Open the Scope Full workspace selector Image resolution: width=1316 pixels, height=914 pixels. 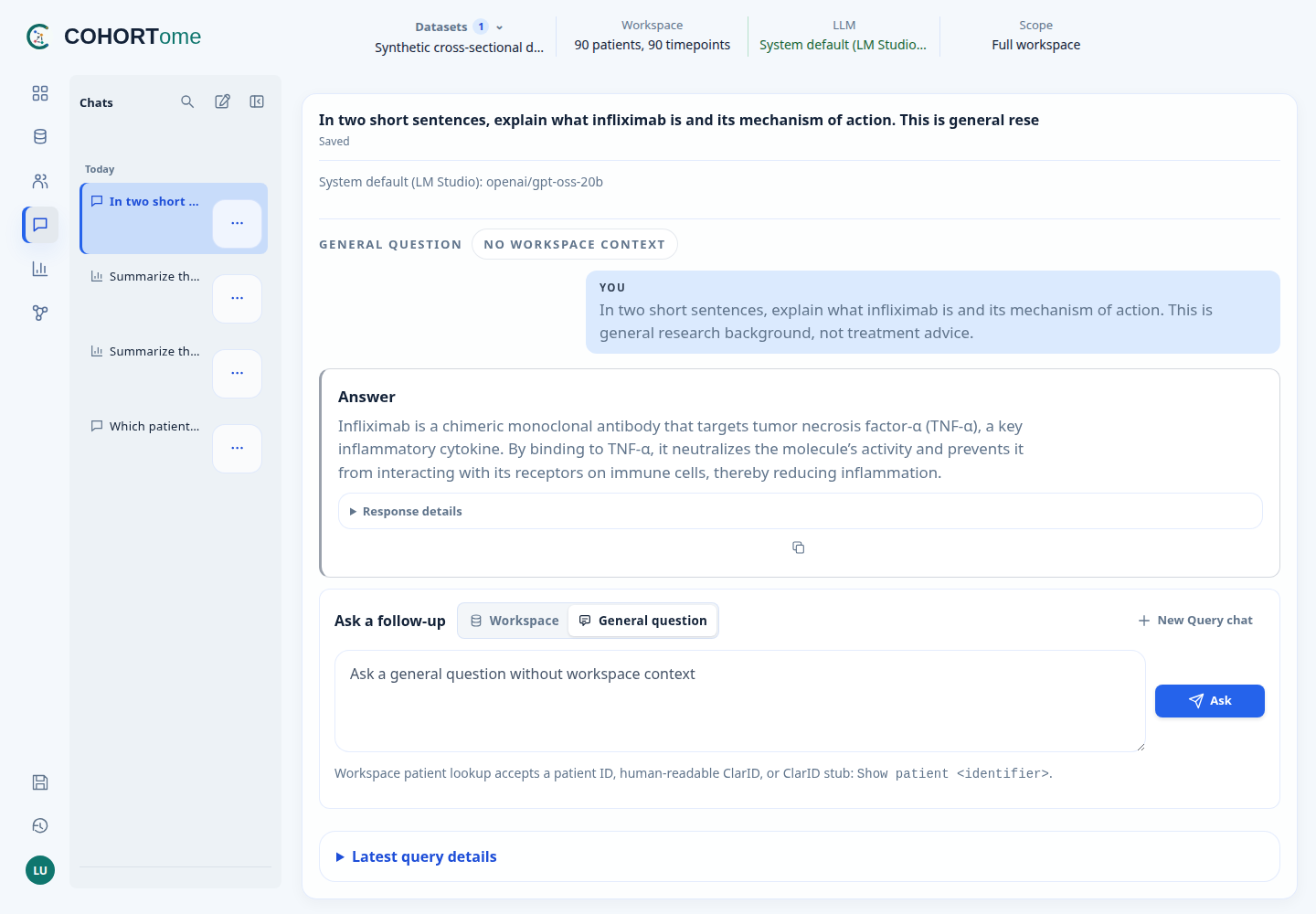1036,37
